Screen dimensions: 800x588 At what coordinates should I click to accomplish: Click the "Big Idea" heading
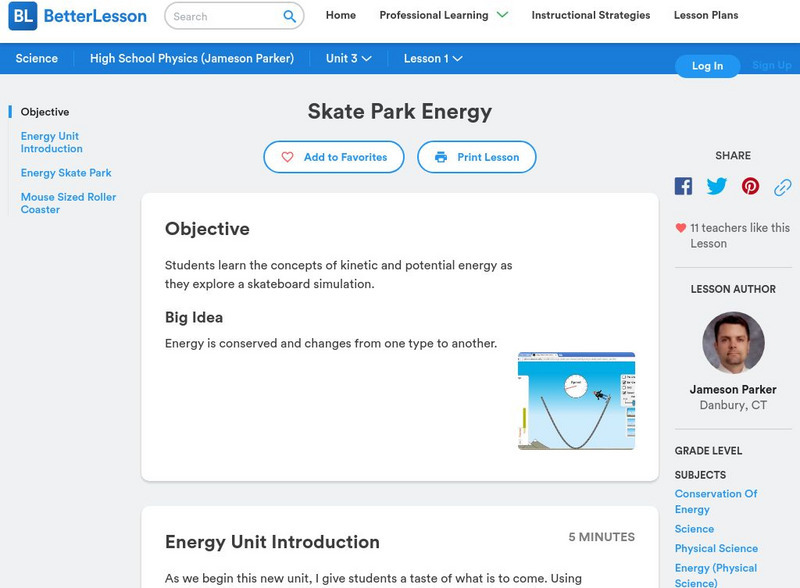tap(194, 317)
